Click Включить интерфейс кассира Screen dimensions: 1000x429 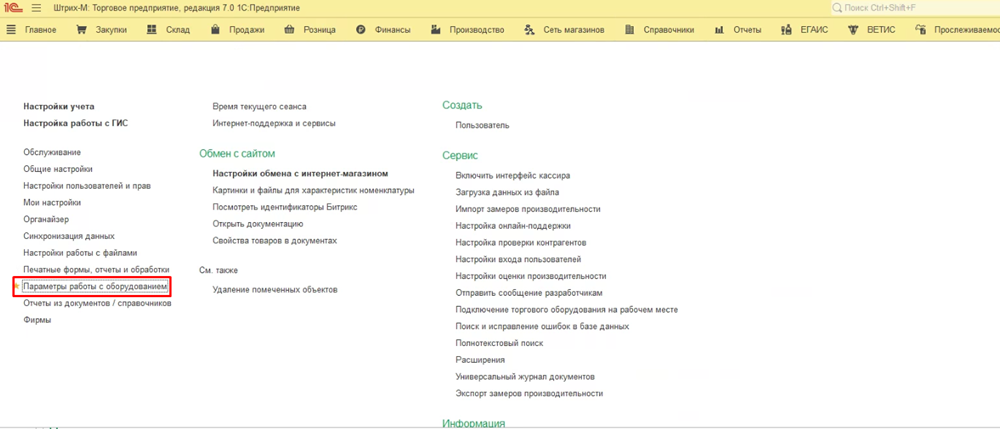click(x=512, y=176)
